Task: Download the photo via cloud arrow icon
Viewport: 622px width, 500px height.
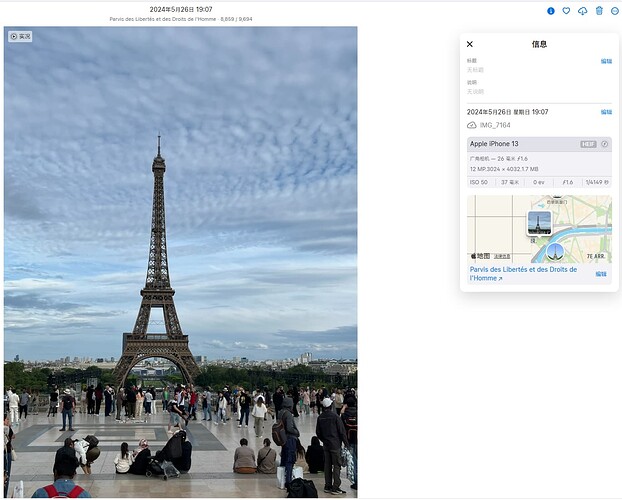Action: pyautogui.click(x=582, y=11)
